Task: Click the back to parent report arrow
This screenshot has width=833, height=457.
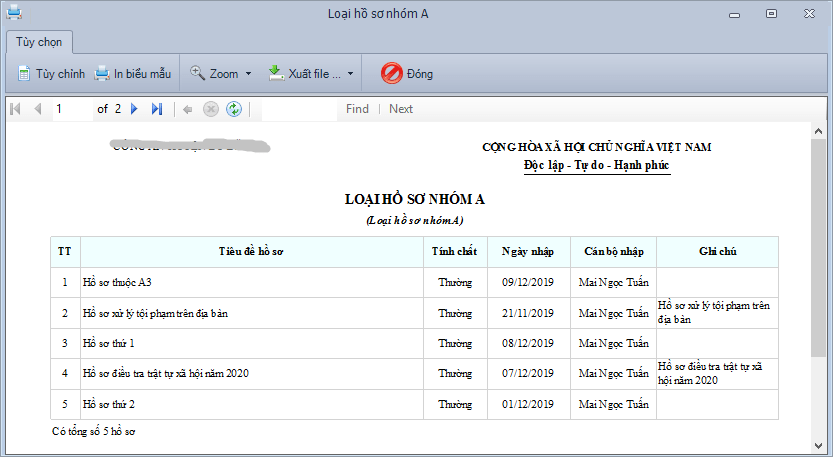Action: [188, 109]
